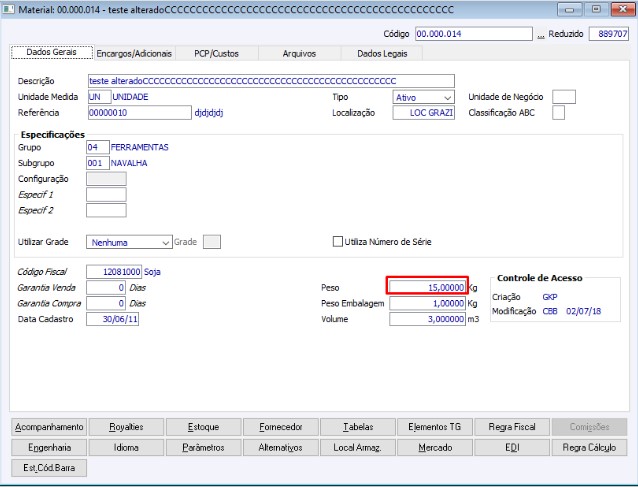638x487 pixels.
Task: Click the CBB modification user text
Action: click(x=550, y=311)
